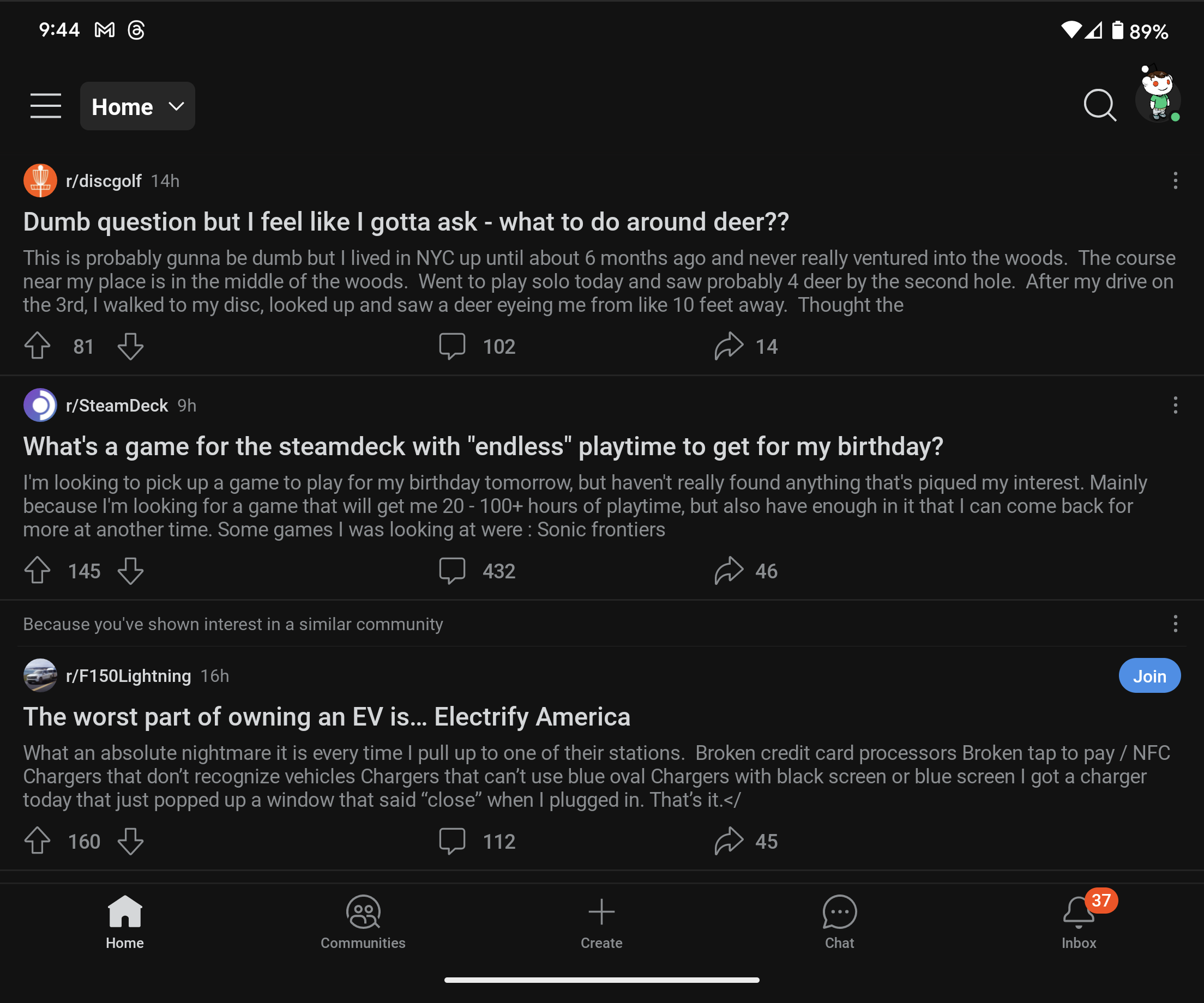Join the r/F150Lightning community
The image size is (1204, 1003).
click(1149, 676)
